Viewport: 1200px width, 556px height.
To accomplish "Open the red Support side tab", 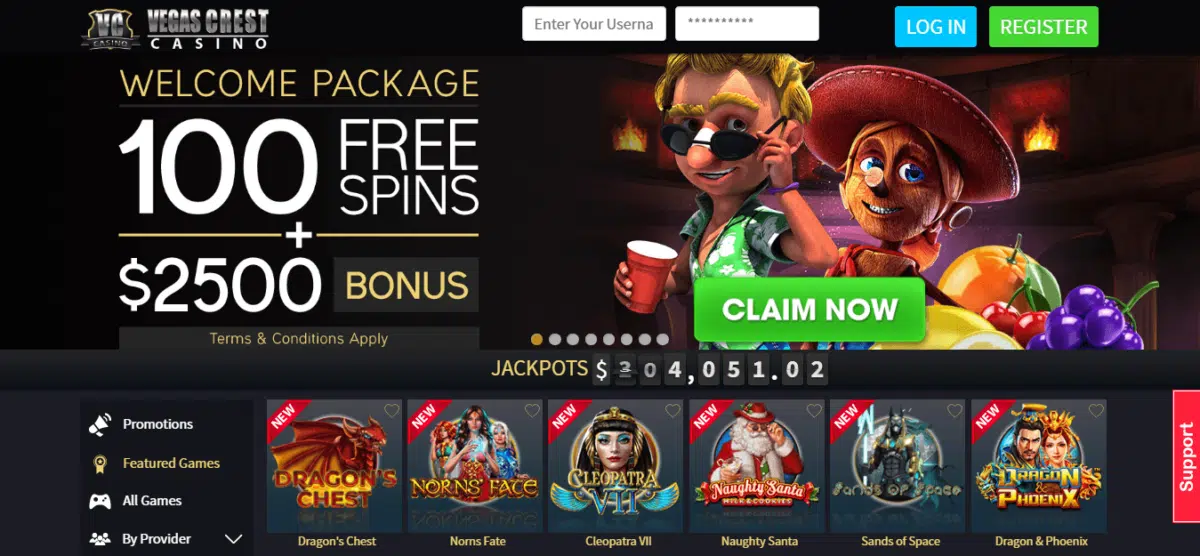I will (1186, 457).
